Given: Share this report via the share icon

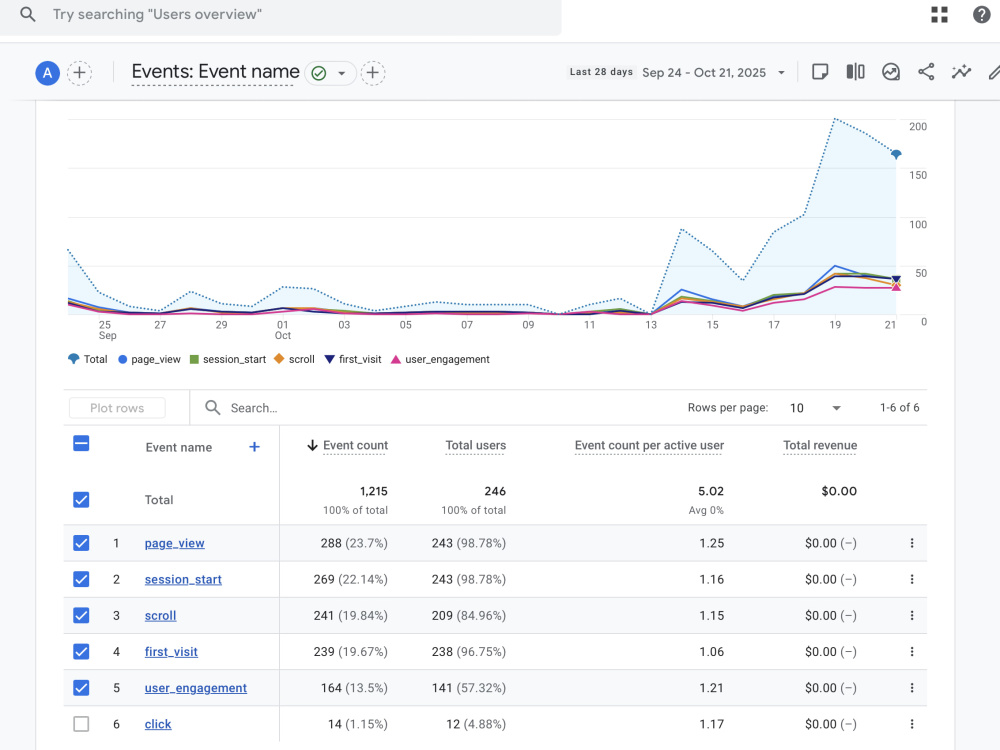Looking at the screenshot, I should coord(926,72).
